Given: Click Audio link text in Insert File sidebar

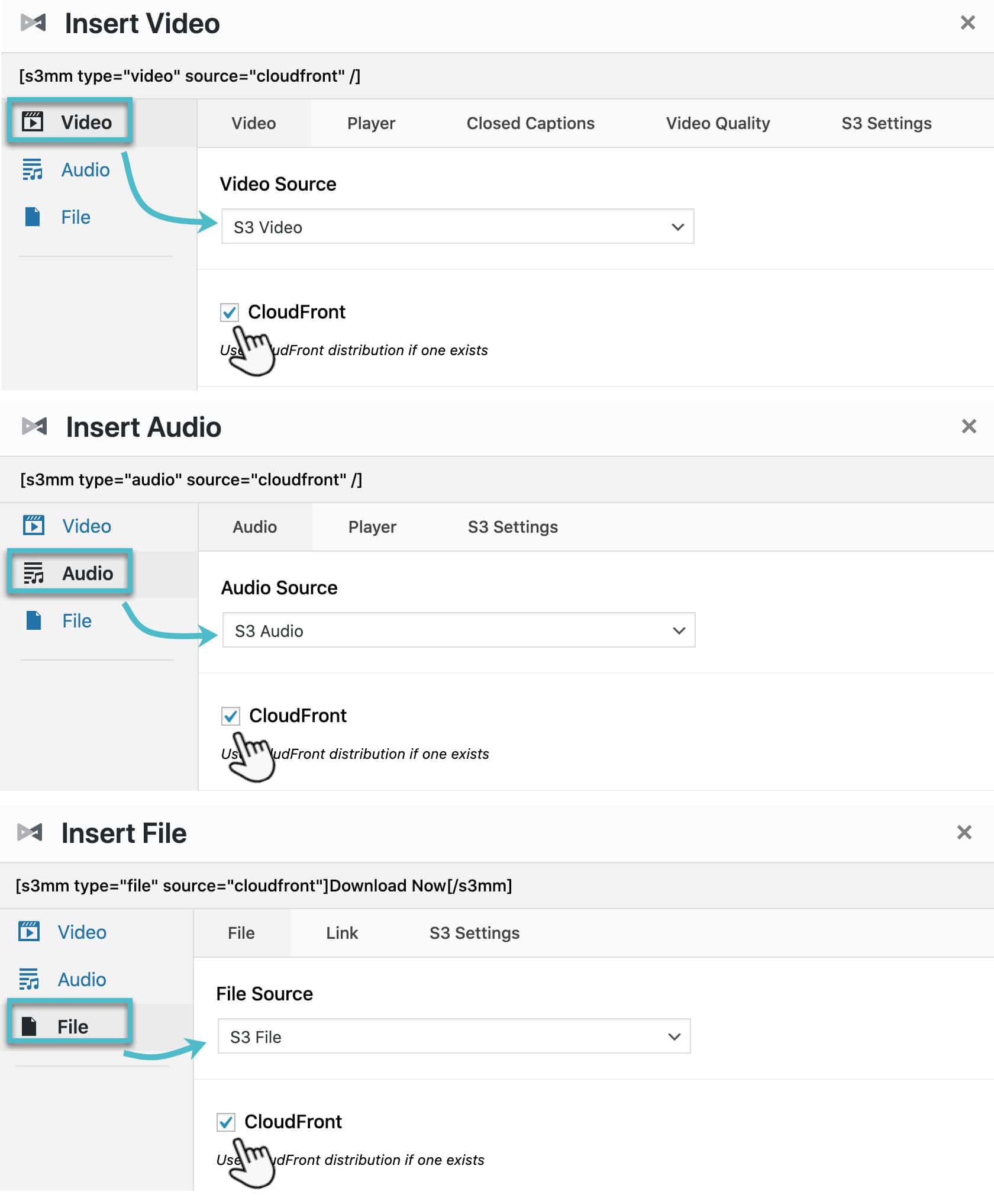Looking at the screenshot, I should pyautogui.click(x=82, y=979).
